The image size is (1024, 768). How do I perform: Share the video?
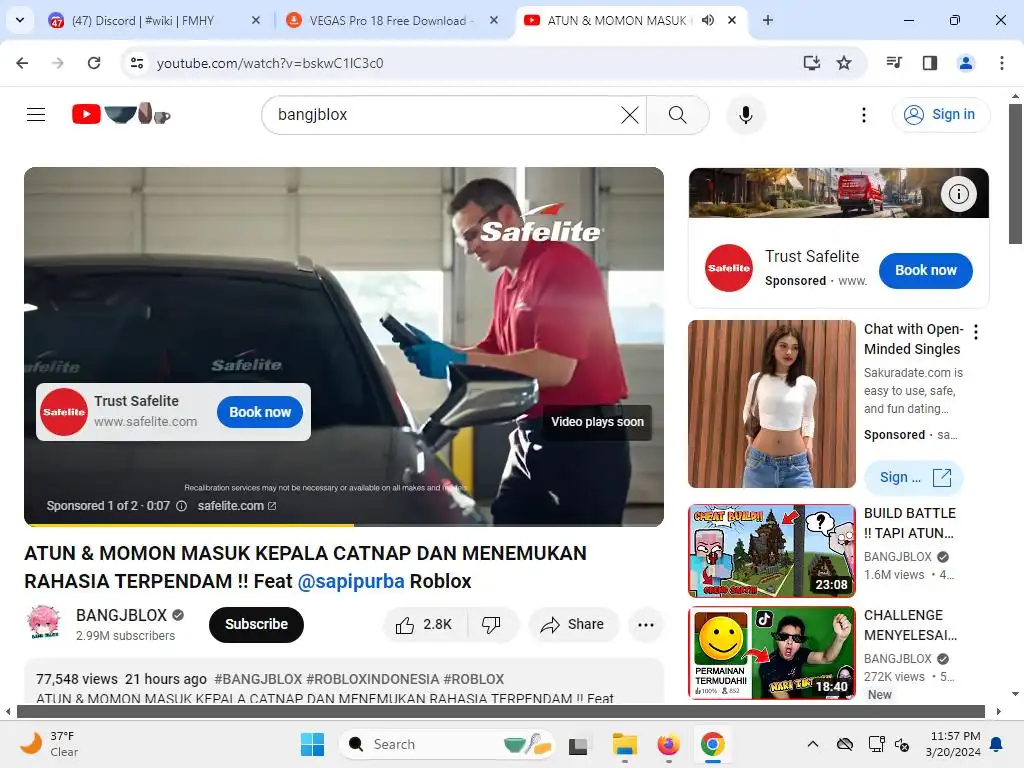[573, 624]
